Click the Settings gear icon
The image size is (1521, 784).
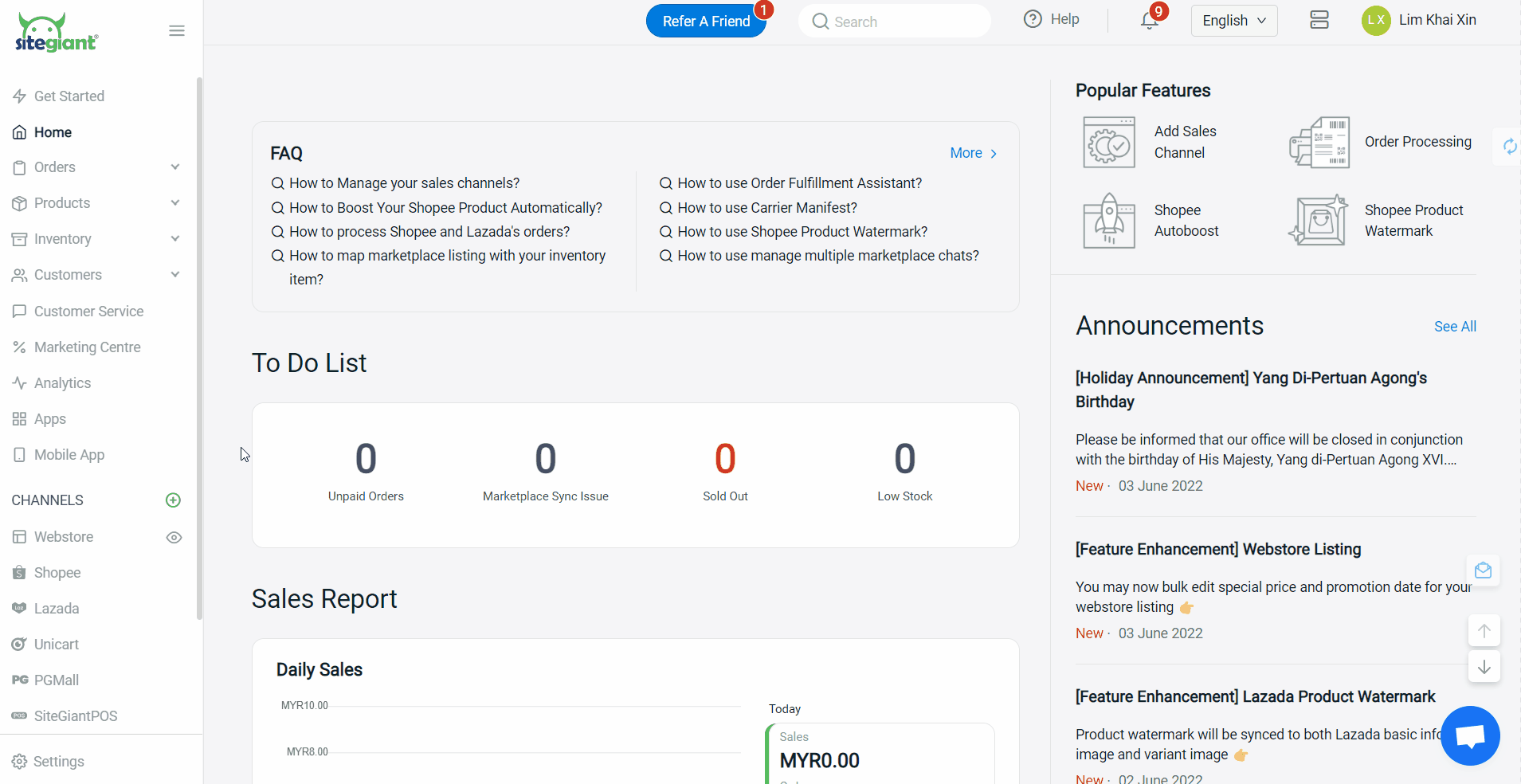click(x=19, y=762)
